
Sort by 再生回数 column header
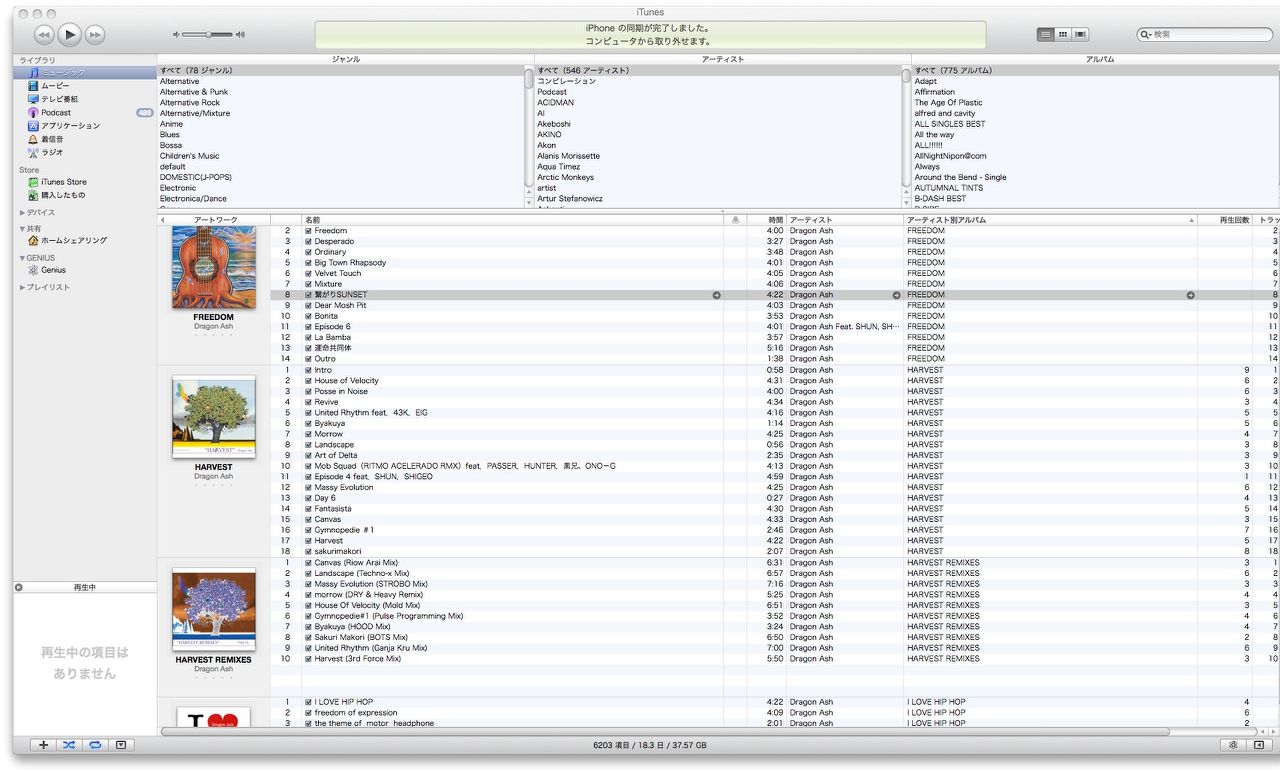coord(1226,219)
